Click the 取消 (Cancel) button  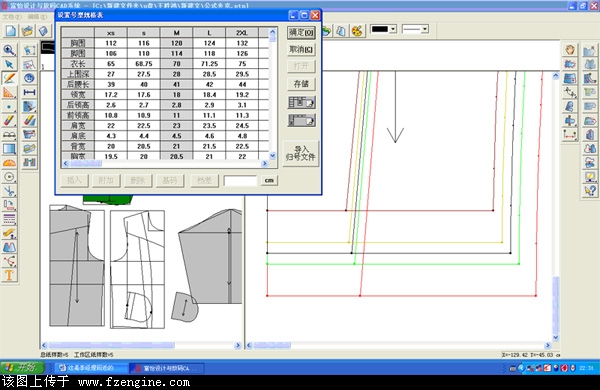(x=301, y=49)
